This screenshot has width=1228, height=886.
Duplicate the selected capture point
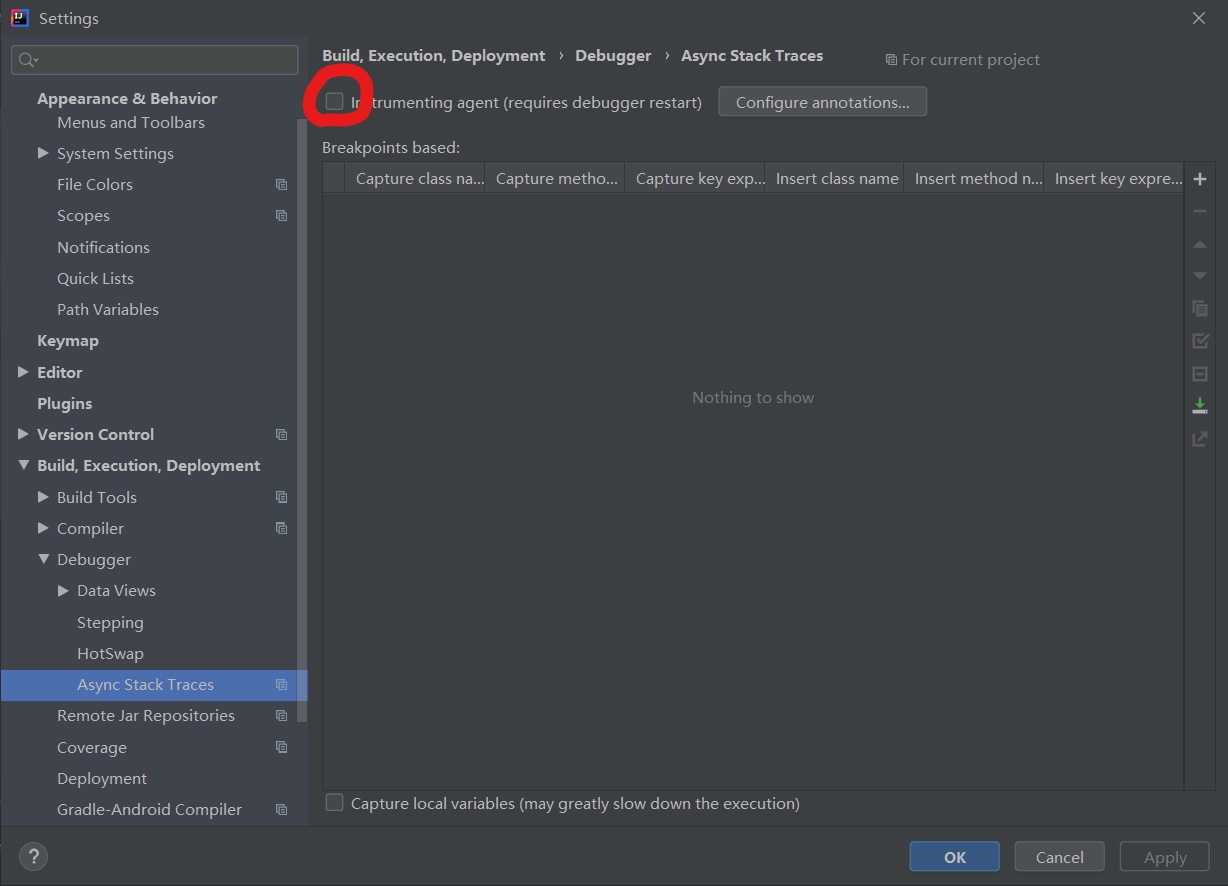point(1199,308)
